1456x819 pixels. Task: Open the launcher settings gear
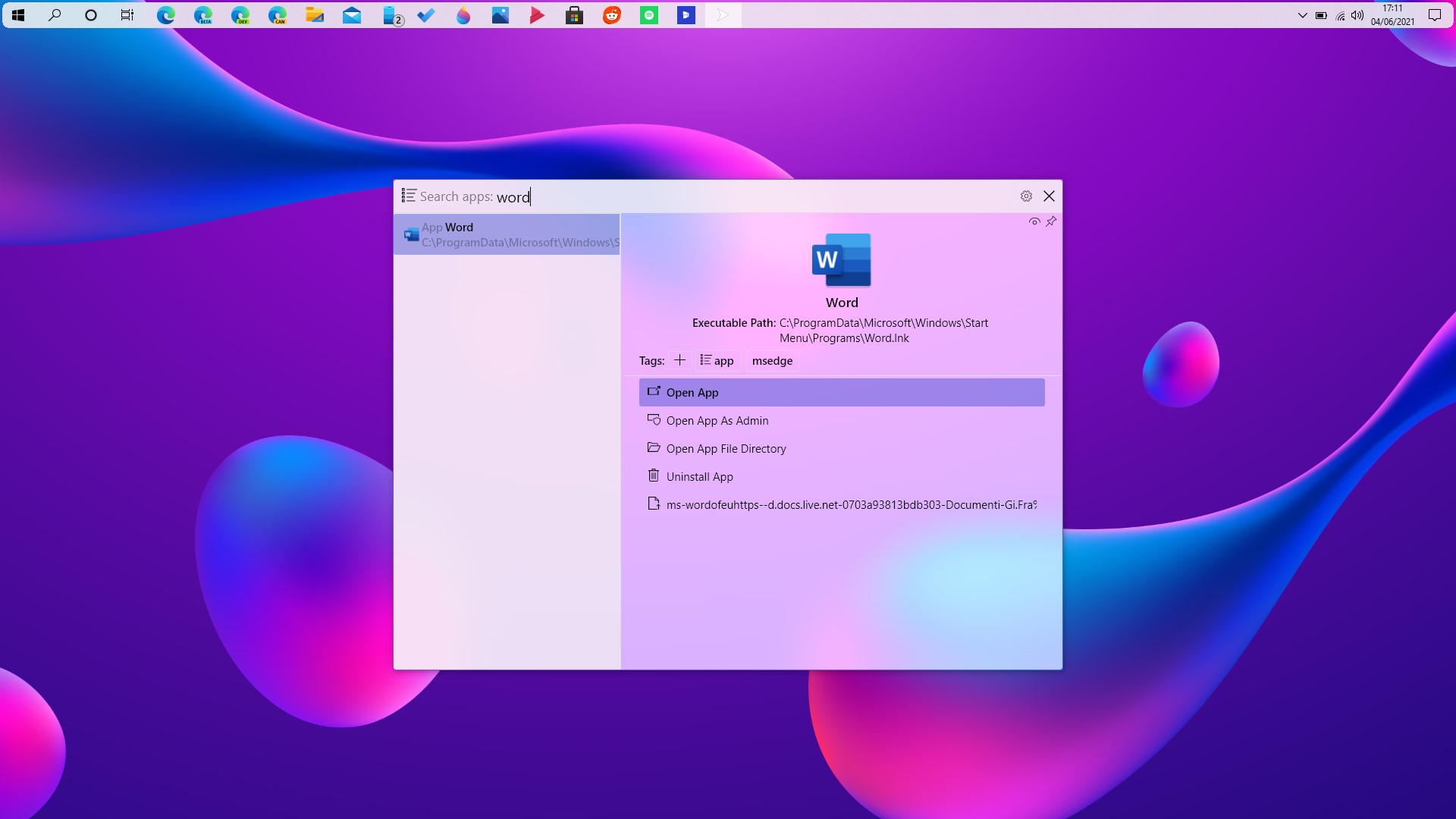(x=1026, y=196)
